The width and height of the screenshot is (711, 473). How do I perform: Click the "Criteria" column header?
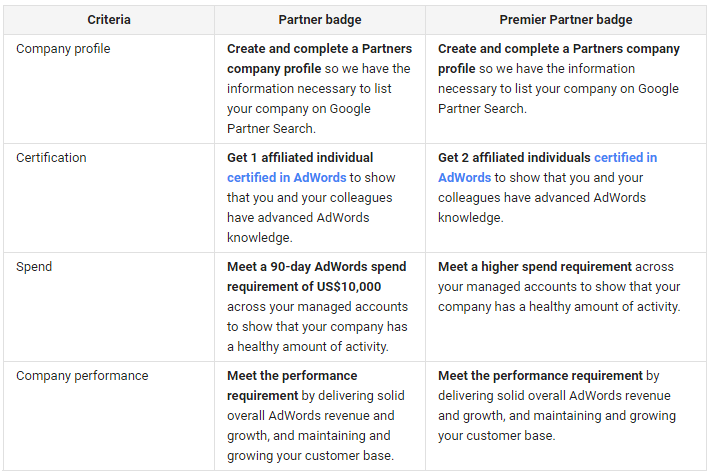pyautogui.click(x=108, y=20)
